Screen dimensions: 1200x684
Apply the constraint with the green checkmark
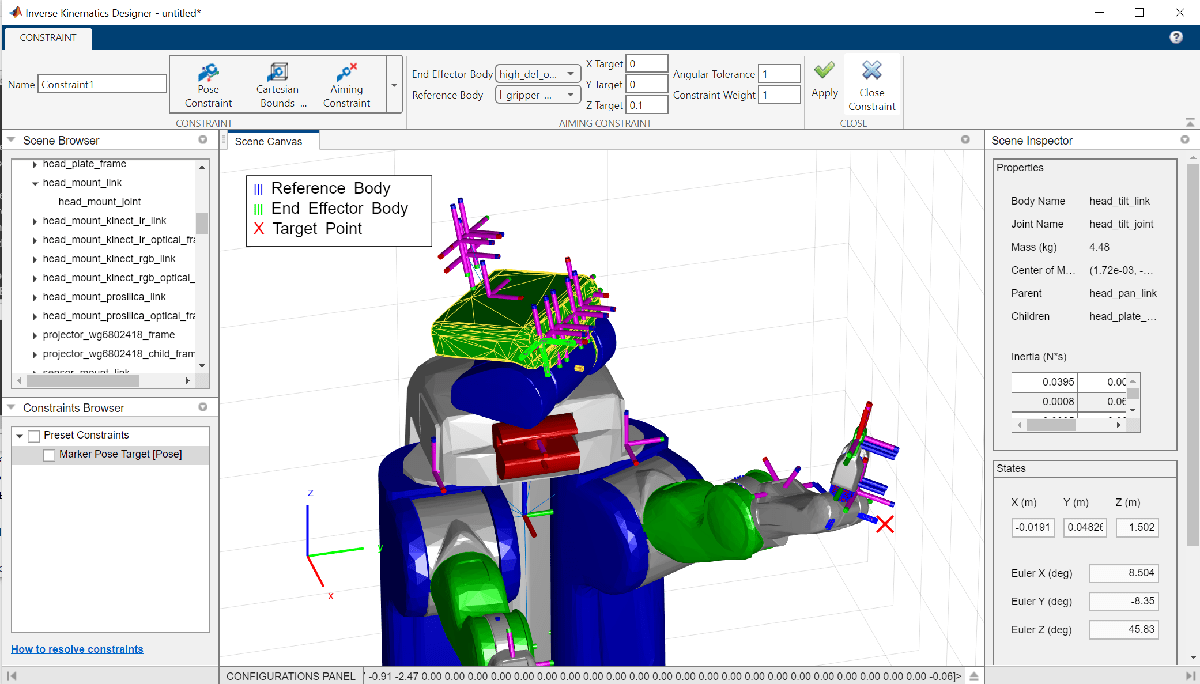coord(824,80)
